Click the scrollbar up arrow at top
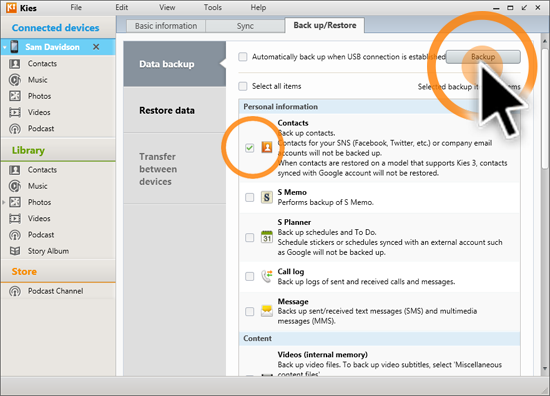 point(545,41)
